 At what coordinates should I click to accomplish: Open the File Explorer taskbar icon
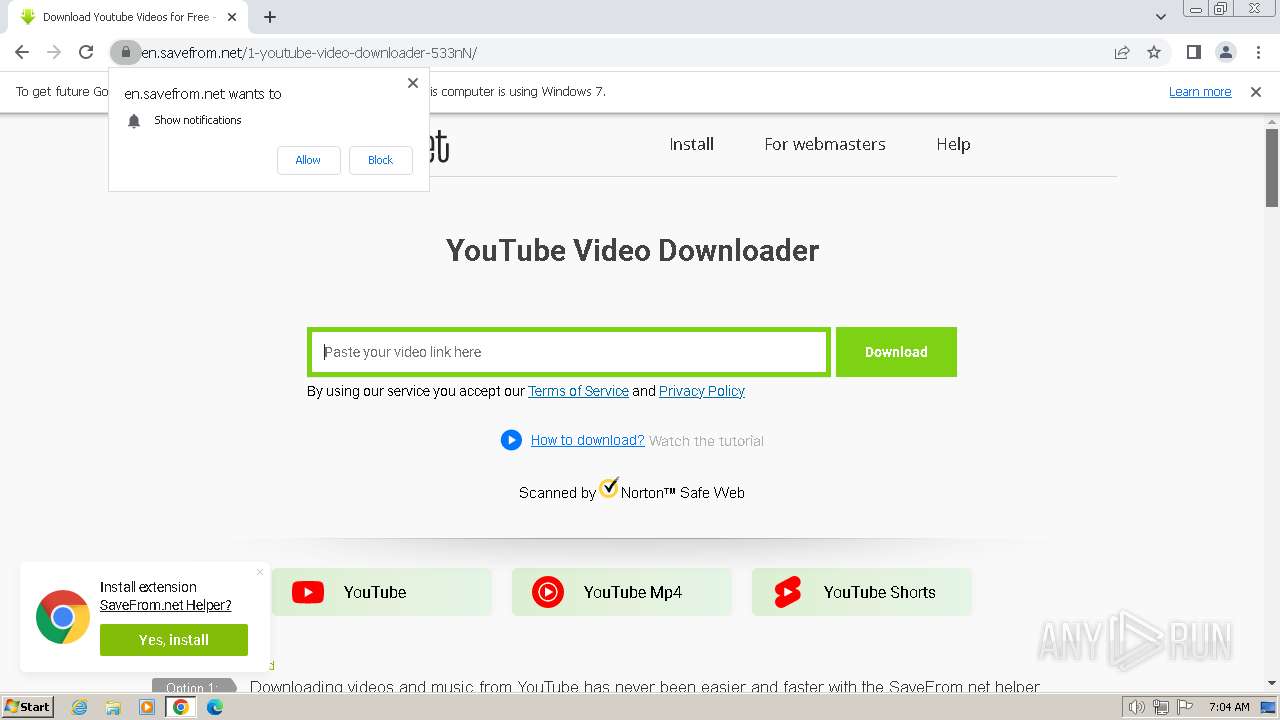[113, 707]
